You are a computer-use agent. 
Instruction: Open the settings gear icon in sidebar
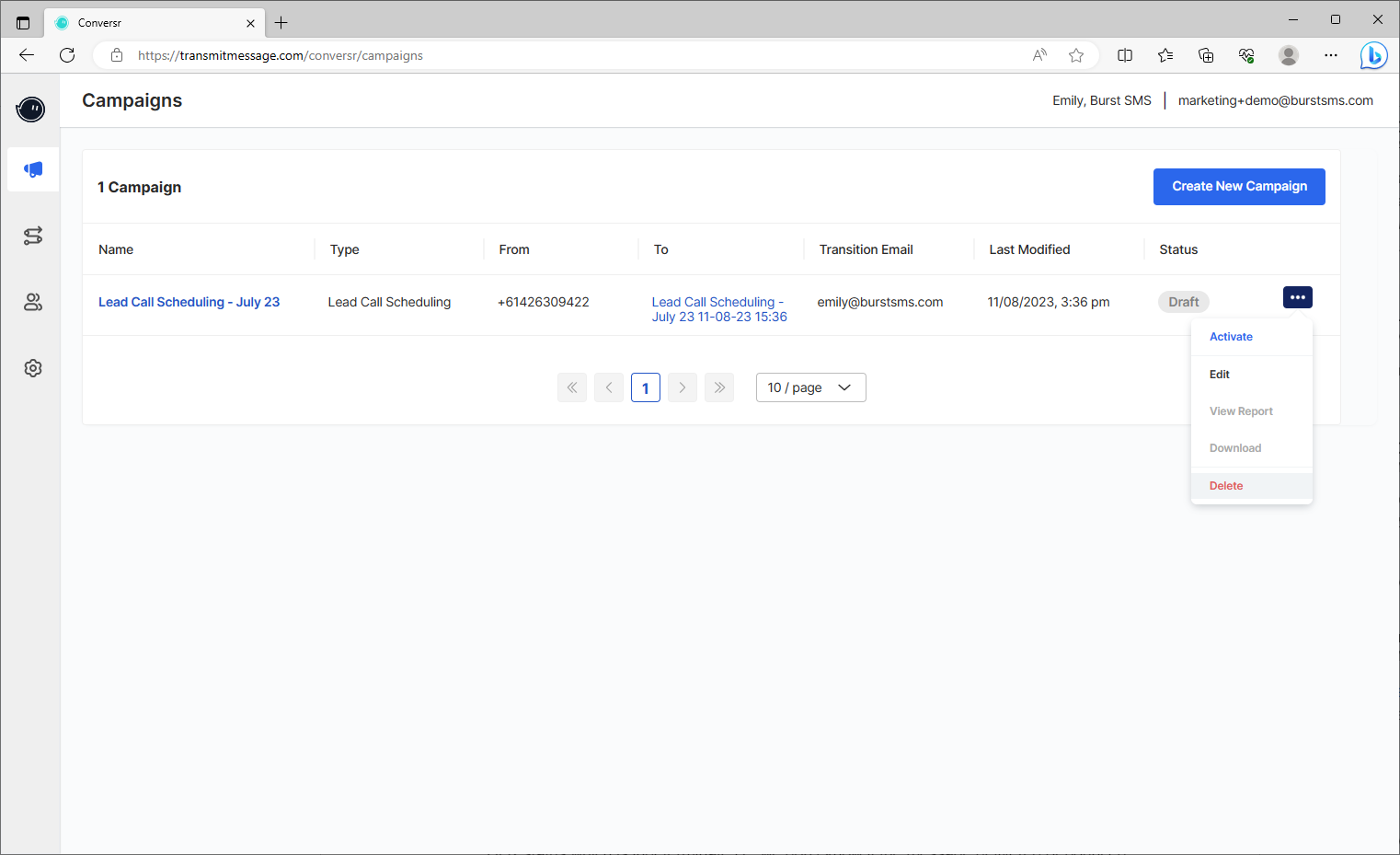tap(33, 368)
